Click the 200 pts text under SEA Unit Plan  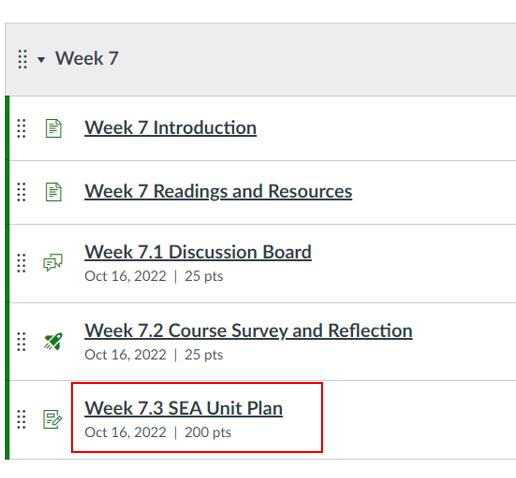208,432
